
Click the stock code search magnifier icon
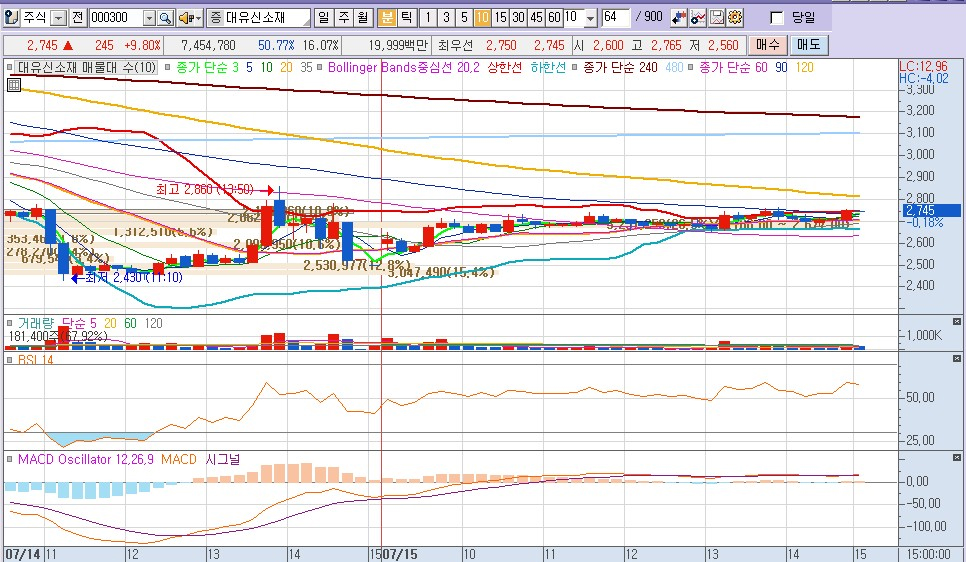165,18
